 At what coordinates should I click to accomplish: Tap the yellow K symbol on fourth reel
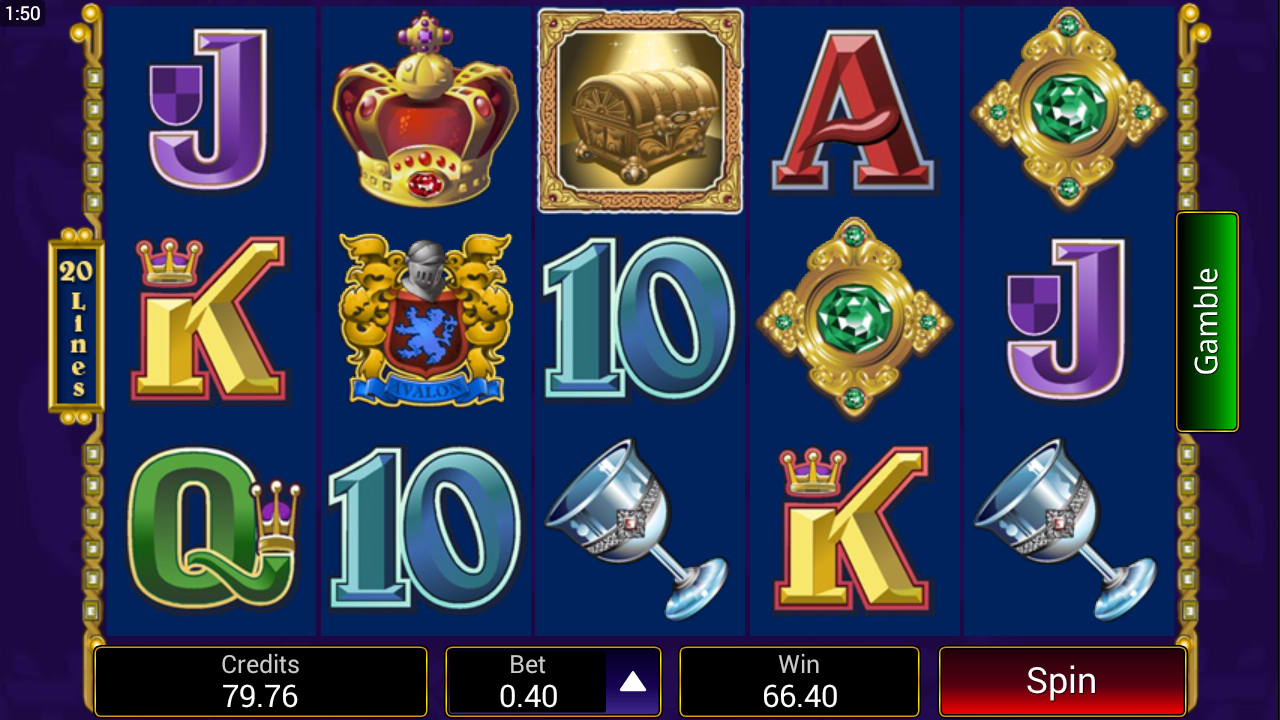click(853, 529)
